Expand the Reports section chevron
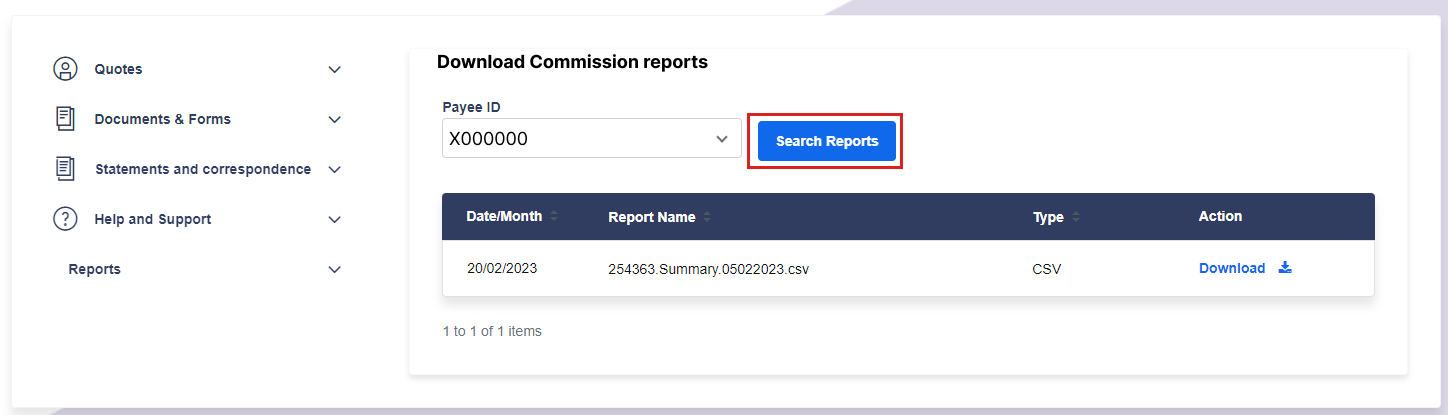This screenshot has height=415, width=1448. click(x=335, y=270)
